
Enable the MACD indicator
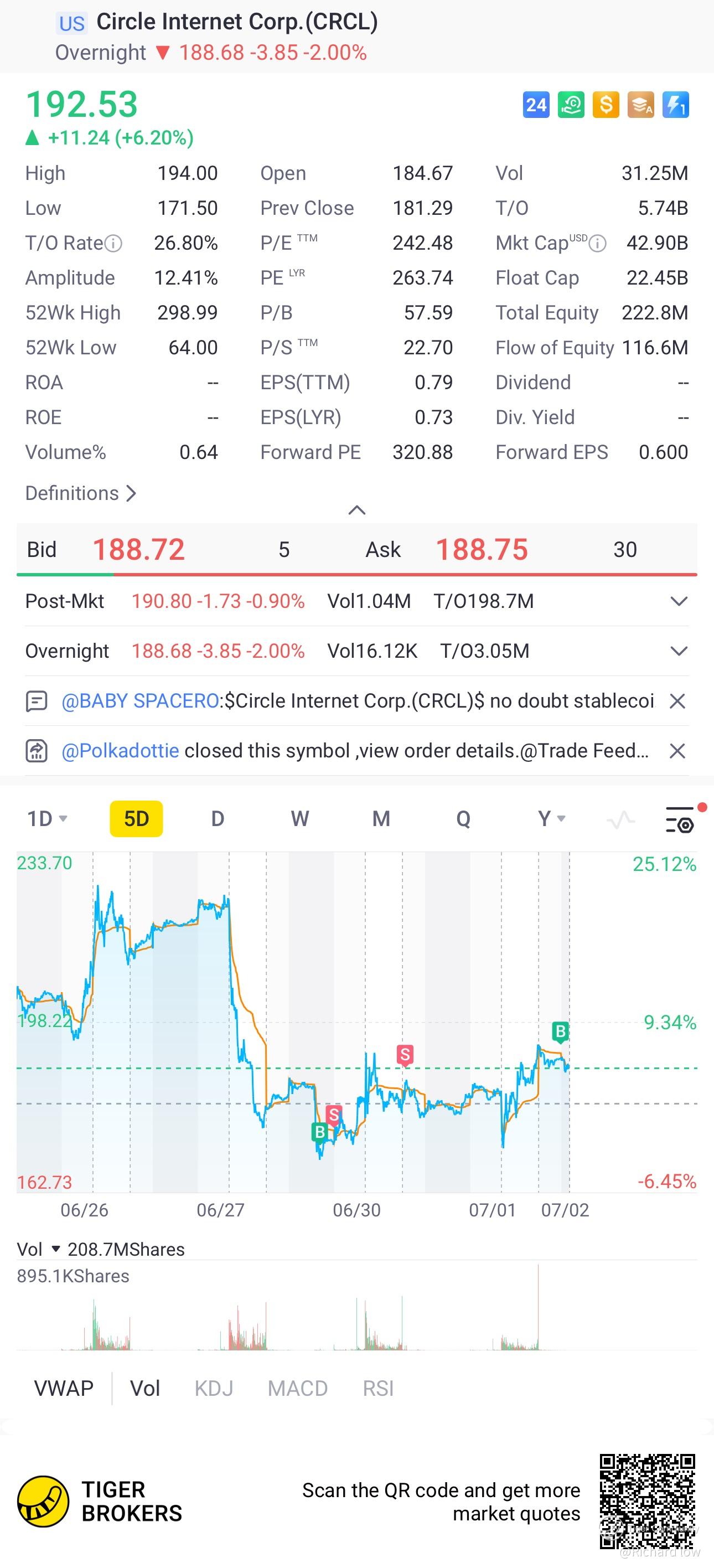(298, 1388)
